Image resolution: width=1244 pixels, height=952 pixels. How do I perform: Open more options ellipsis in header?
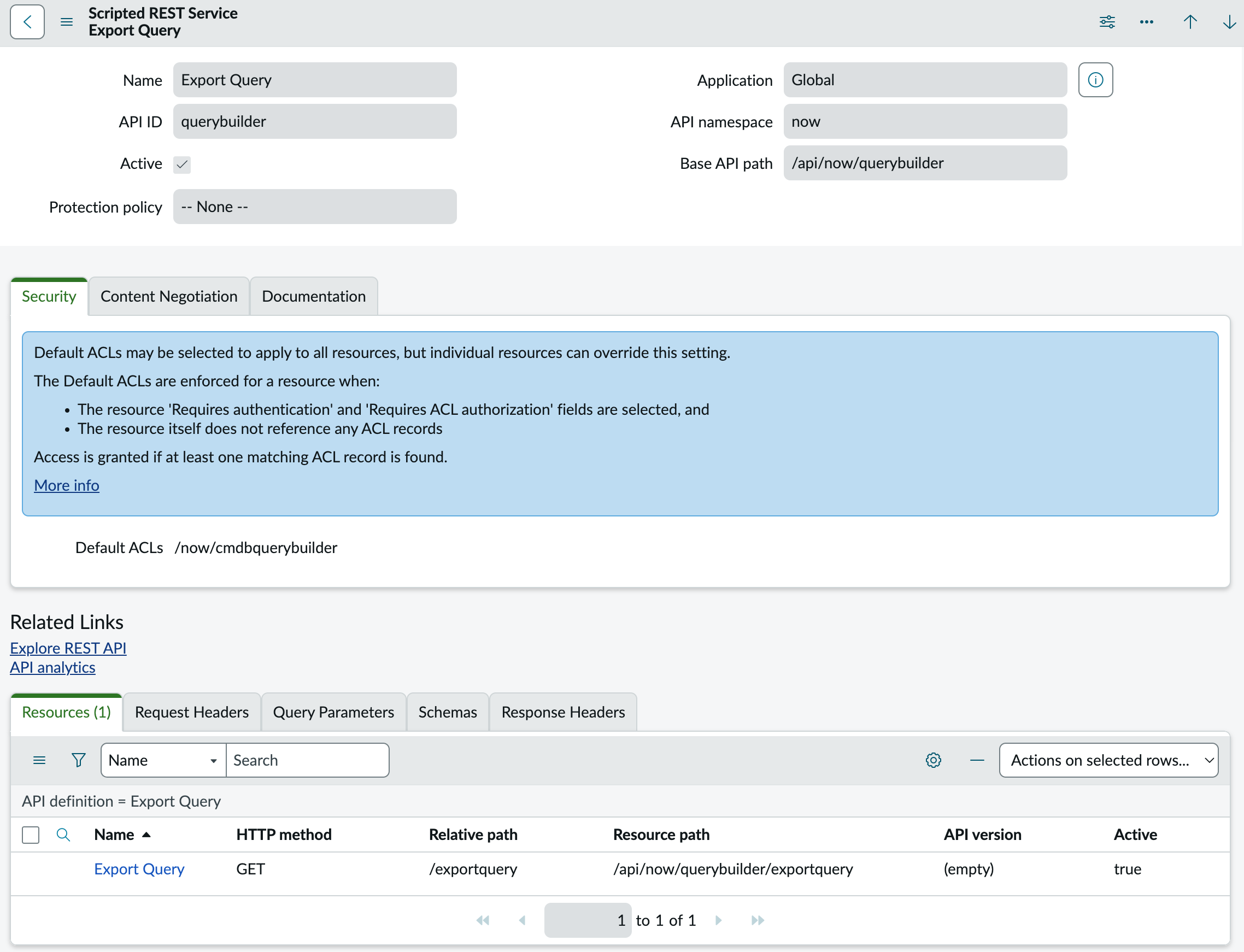point(1147,22)
